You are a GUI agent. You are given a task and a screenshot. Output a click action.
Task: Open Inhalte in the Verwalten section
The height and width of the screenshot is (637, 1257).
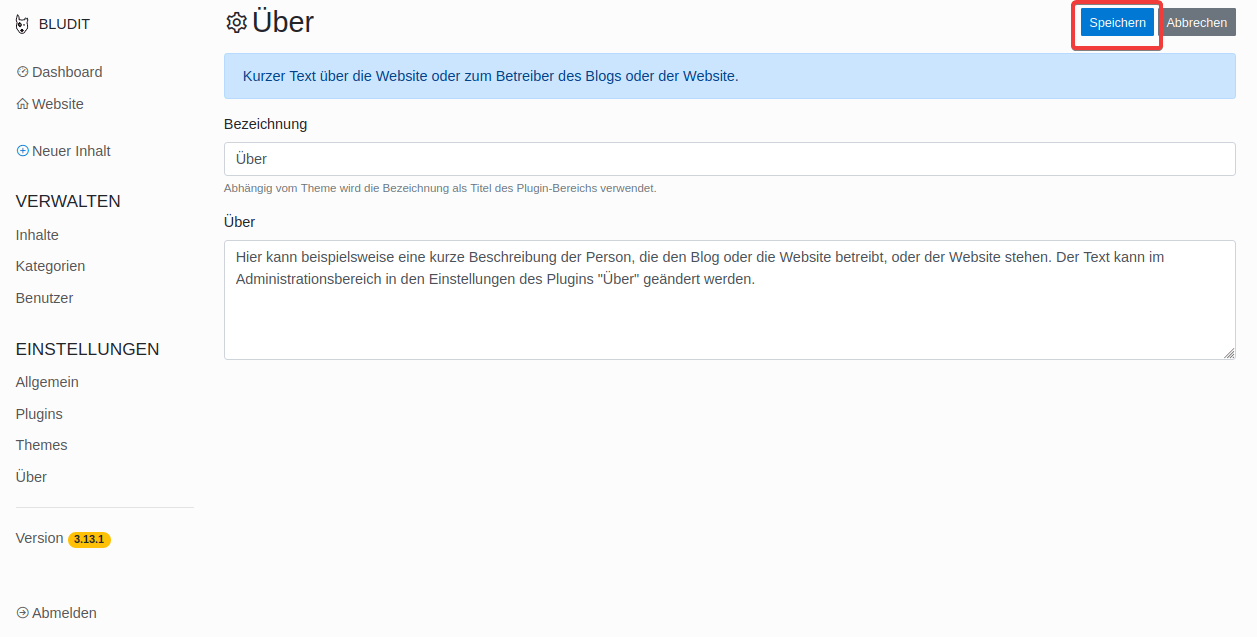[37, 235]
